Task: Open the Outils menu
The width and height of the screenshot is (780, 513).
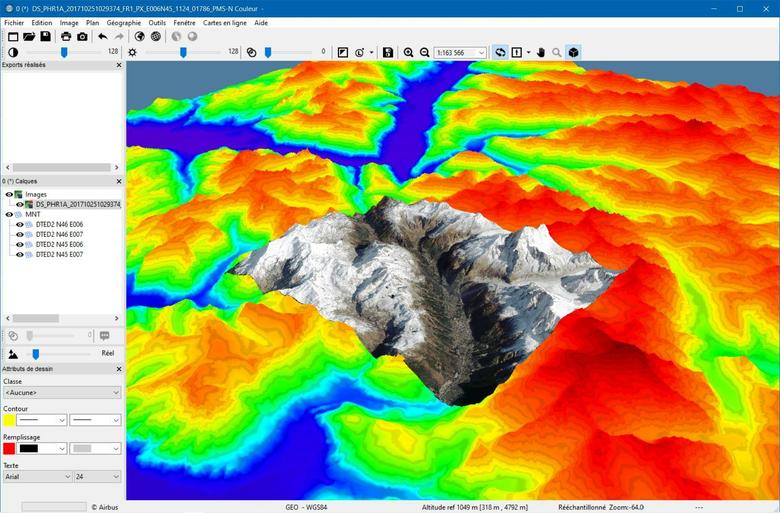Action: pos(157,23)
